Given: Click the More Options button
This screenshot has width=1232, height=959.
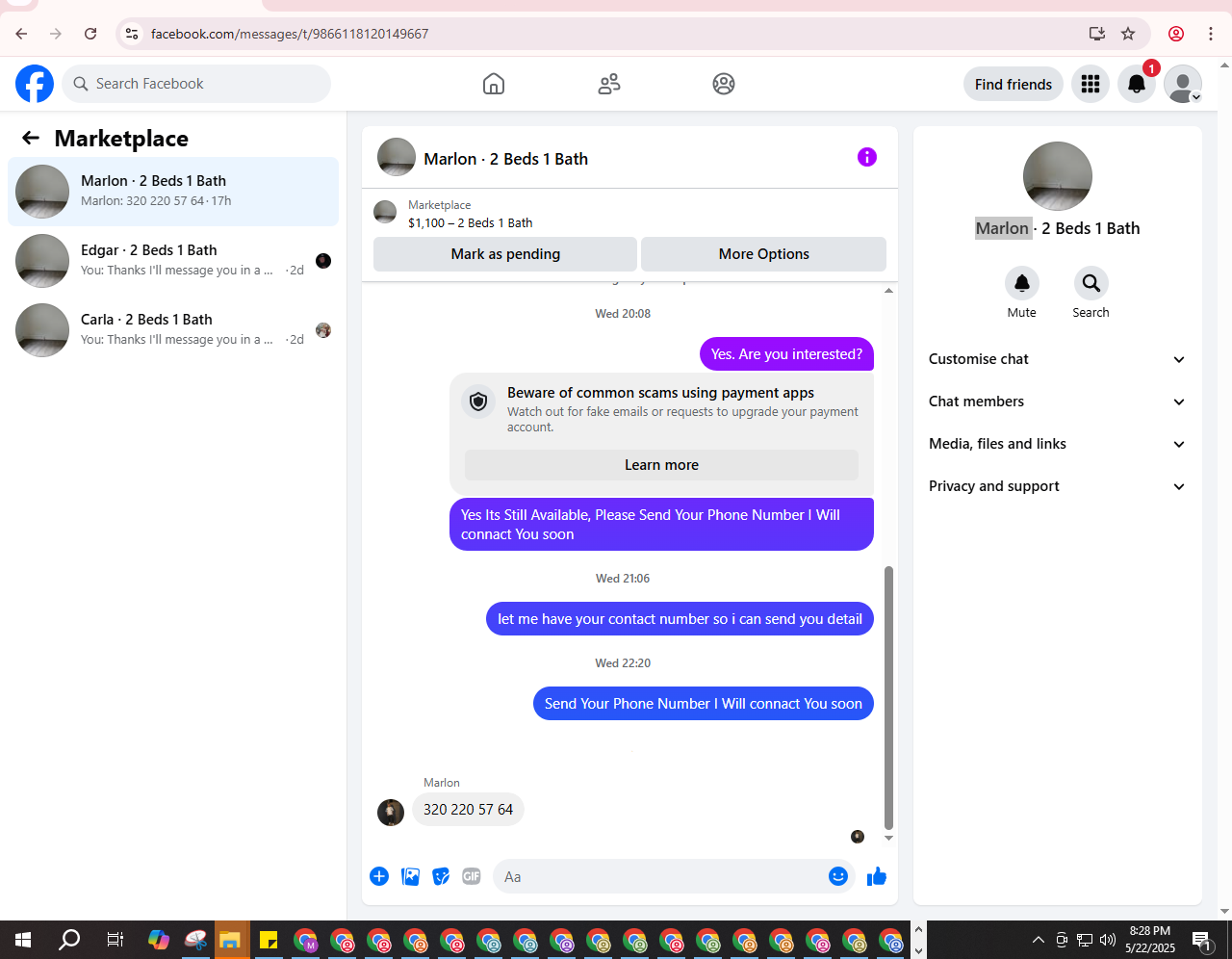Looking at the screenshot, I should [764, 254].
